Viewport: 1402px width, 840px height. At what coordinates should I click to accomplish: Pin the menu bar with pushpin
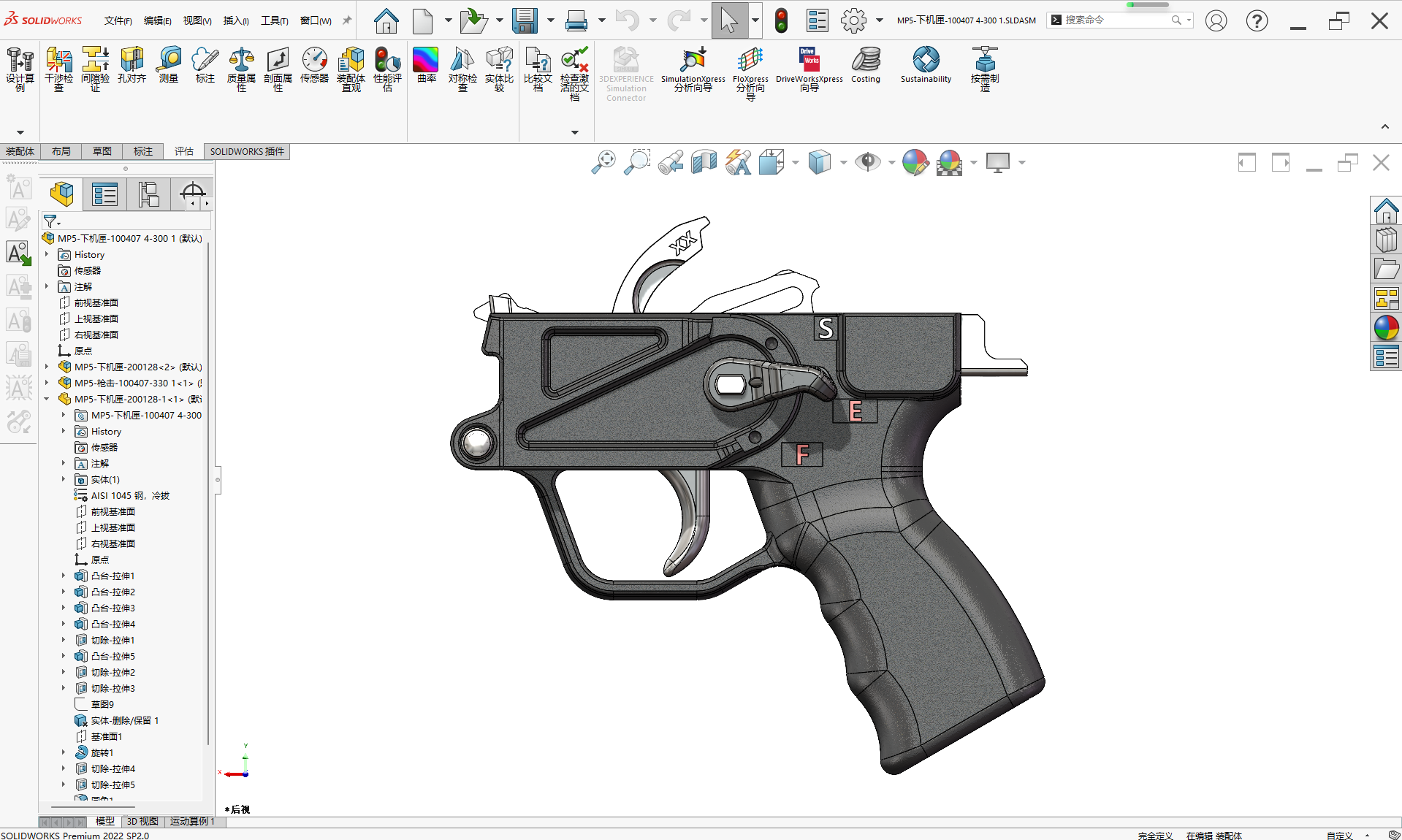pos(347,20)
